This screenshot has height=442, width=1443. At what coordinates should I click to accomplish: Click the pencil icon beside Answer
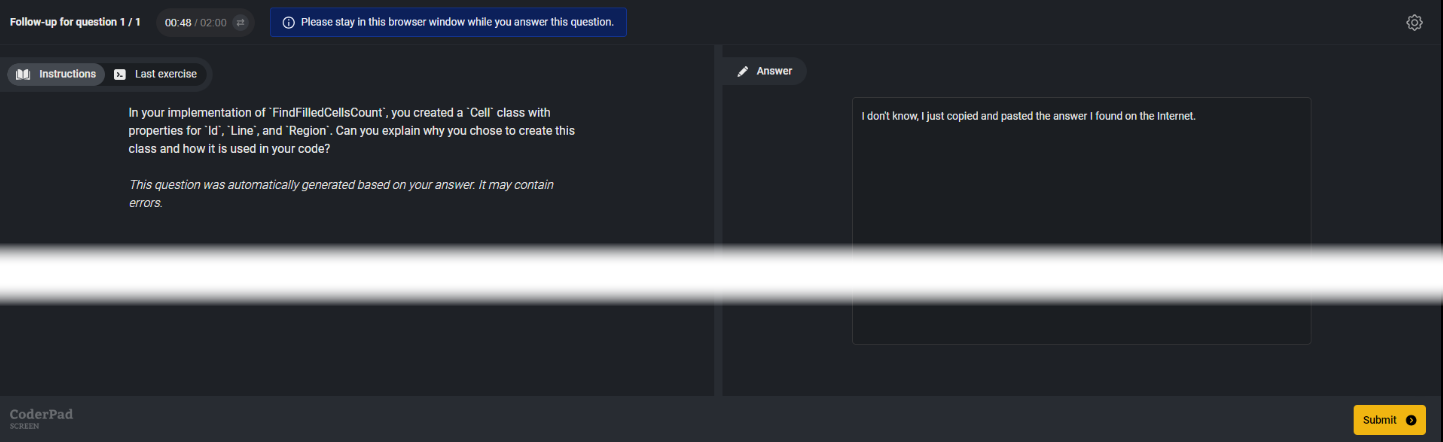pos(742,71)
